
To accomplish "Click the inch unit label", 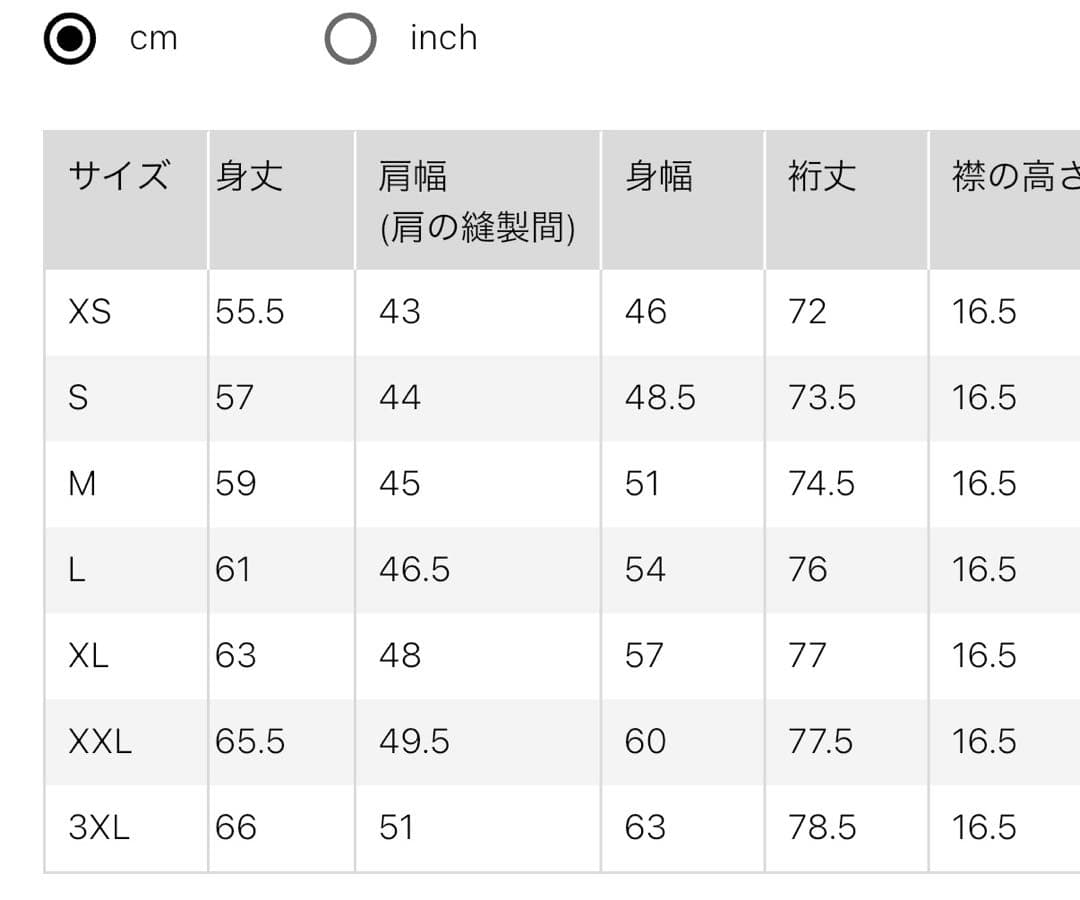I will click(x=444, y=38).
